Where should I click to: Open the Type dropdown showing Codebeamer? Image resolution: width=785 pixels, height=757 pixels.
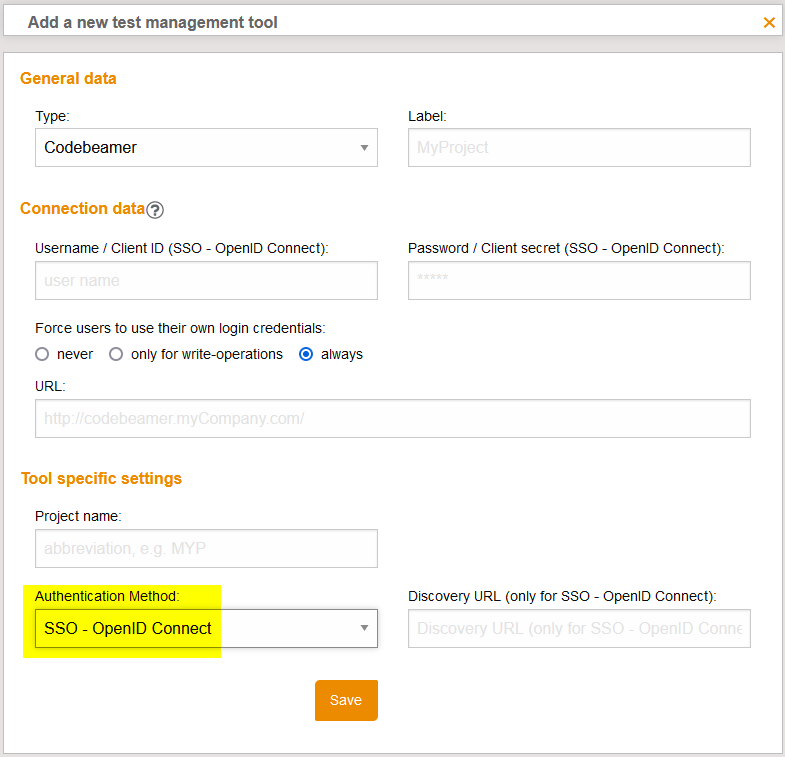[x=206, y=148]
